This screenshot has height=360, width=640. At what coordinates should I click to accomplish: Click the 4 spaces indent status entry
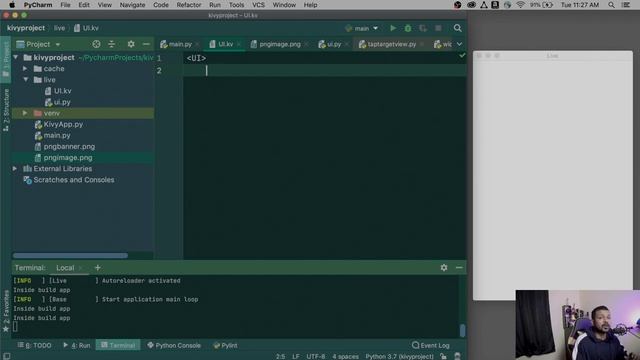(x=345, y=356)
